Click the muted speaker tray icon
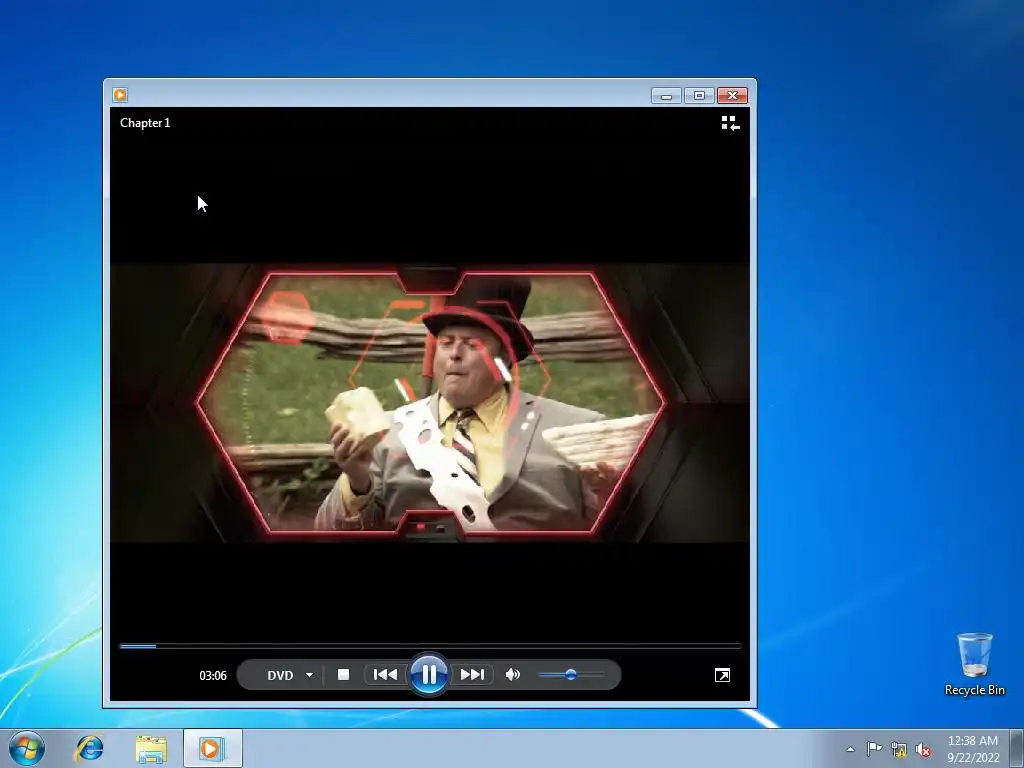This screenshot has width=1024, height=768. click(x=923, y=750)
